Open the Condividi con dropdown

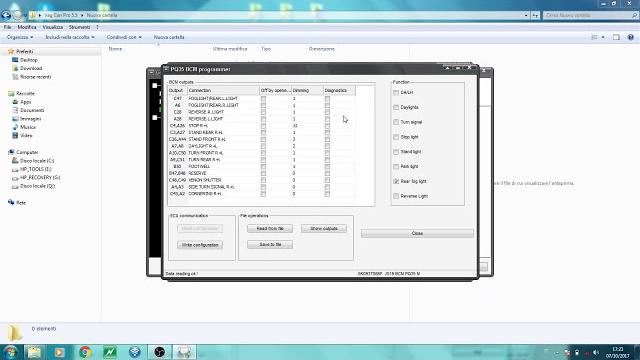(x=124, y=37)
